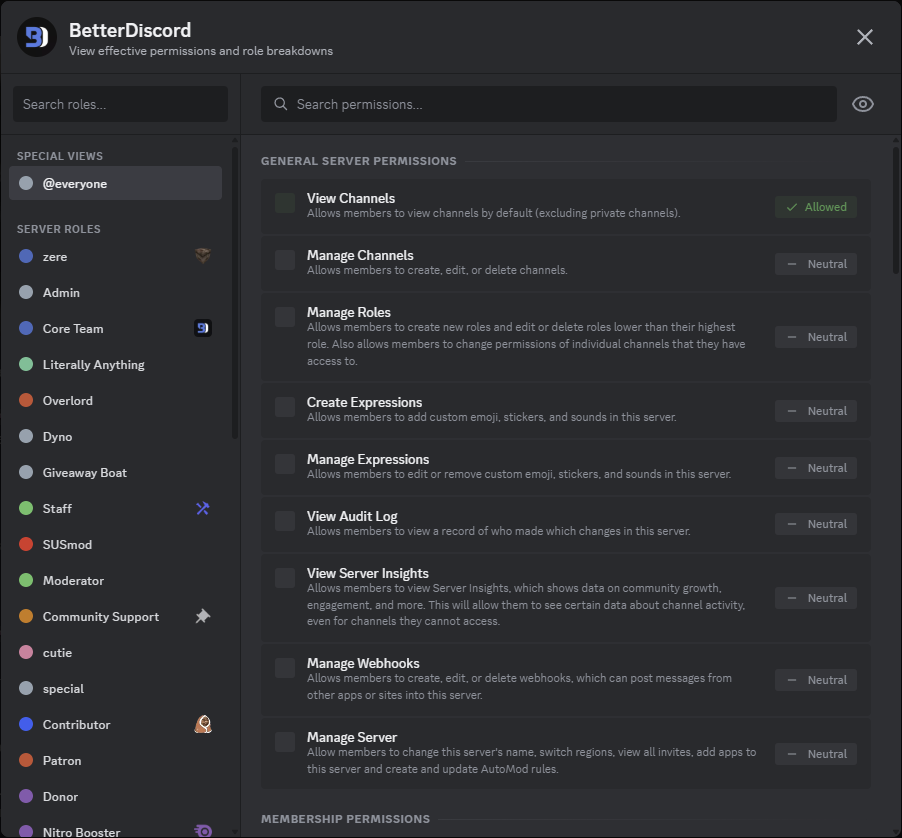
Task: Click the Neutral badge for Manage Roles
Action: (816, 337)
